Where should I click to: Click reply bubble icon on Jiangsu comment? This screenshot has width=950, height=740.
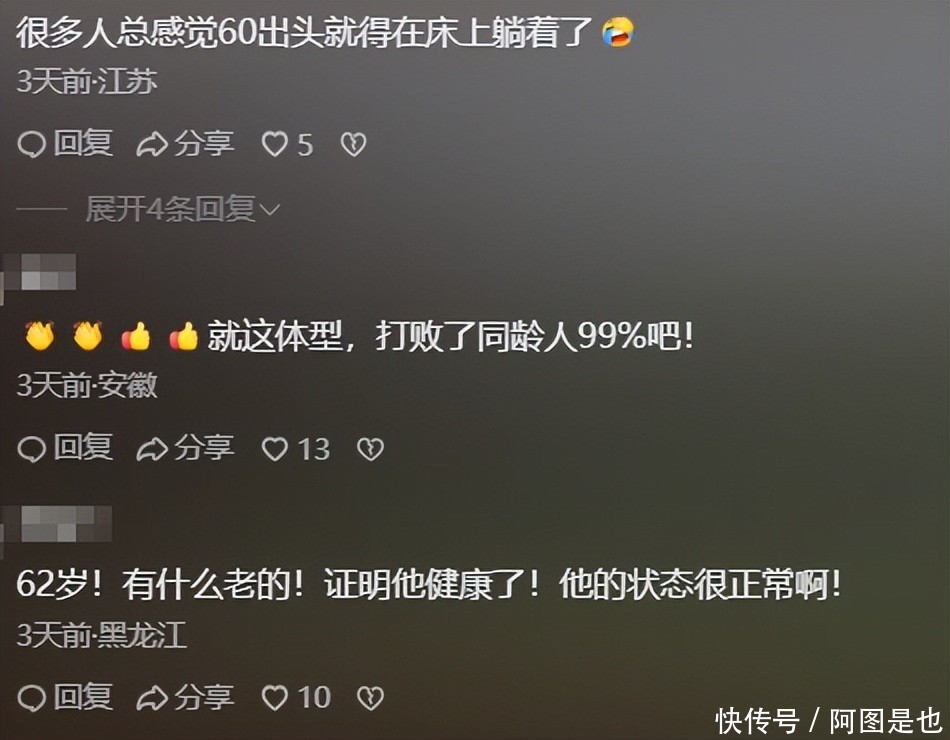click(x=32, y=145)
